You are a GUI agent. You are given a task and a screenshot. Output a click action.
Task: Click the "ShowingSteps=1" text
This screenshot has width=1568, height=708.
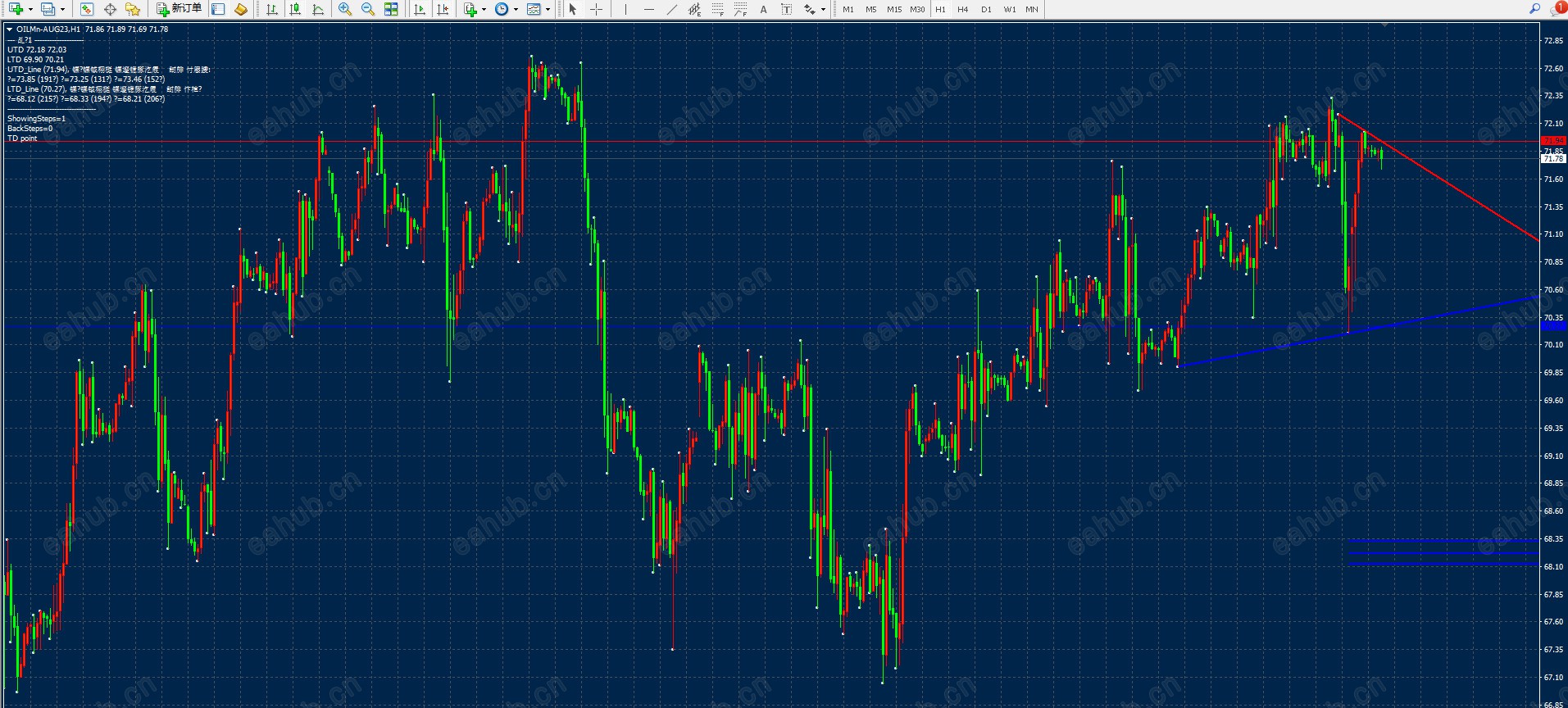point(36,119)
